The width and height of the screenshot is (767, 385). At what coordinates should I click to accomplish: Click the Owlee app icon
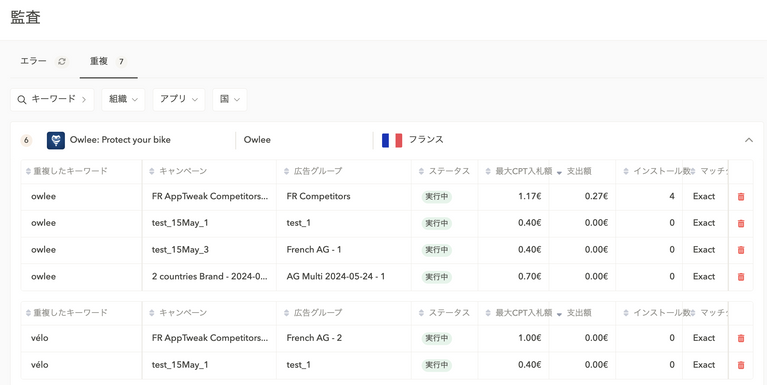[x=56, y=140]
